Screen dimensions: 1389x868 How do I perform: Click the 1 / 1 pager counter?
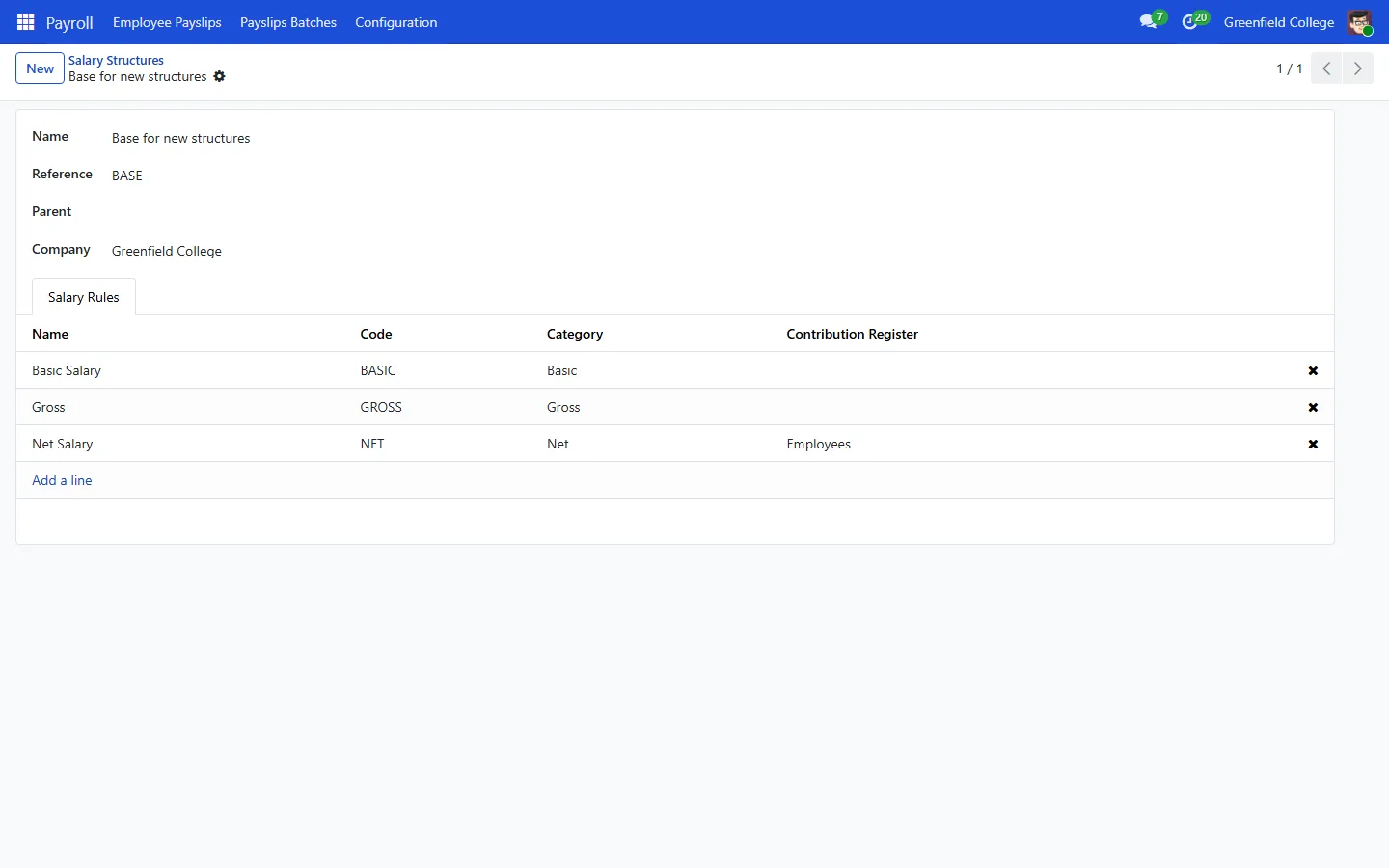1290,68
